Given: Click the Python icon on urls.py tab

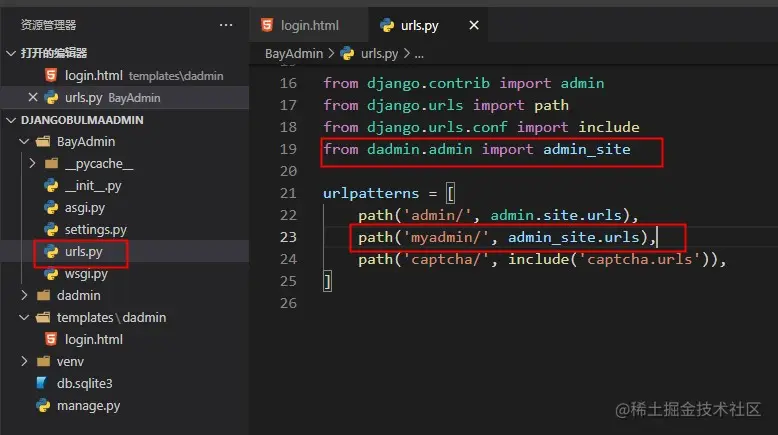Looking at the screenshot, I should click(387, 25).
